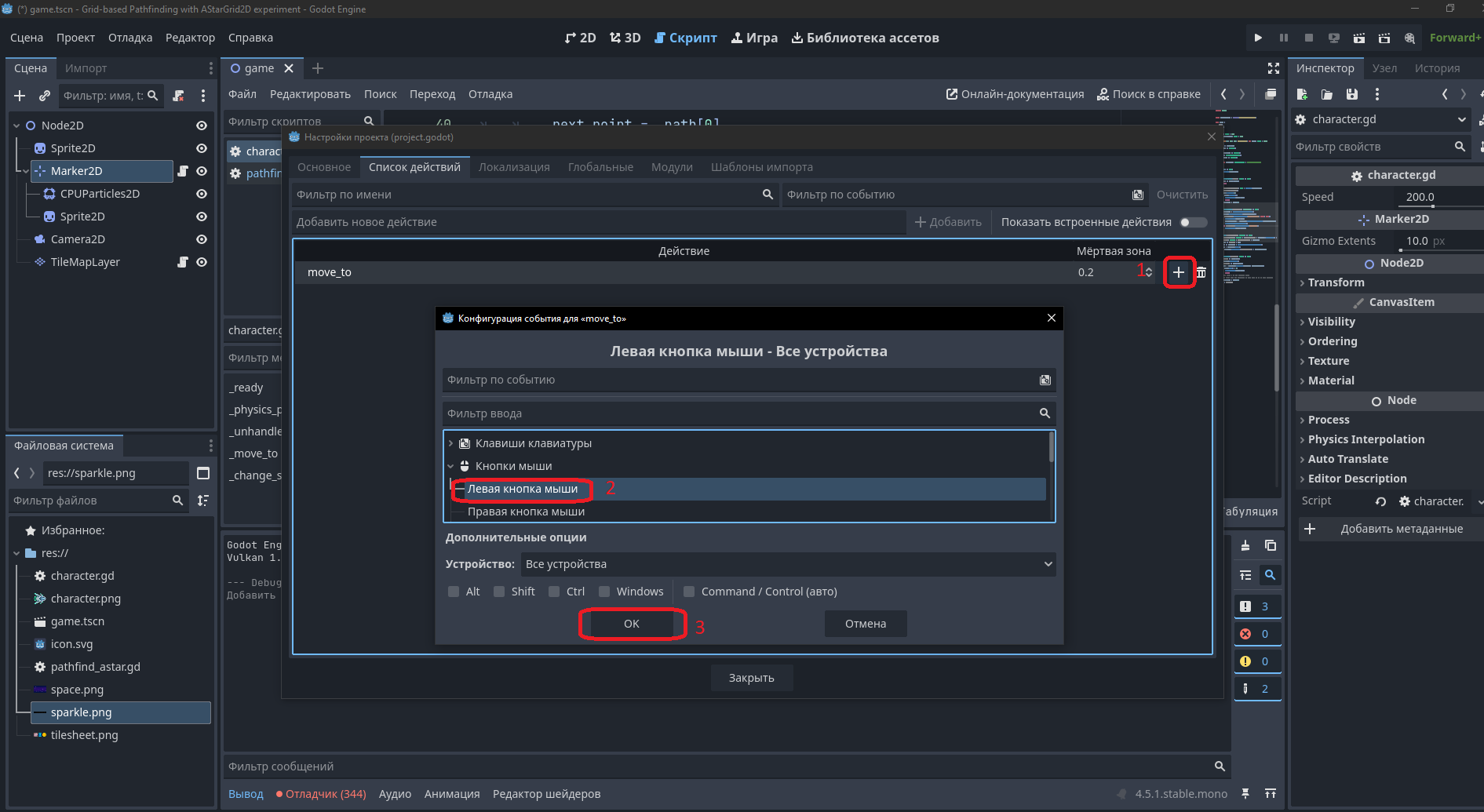The image size is (1484, 812).
Task: Open the Устройство device dropdown
Action: (788, 564)
